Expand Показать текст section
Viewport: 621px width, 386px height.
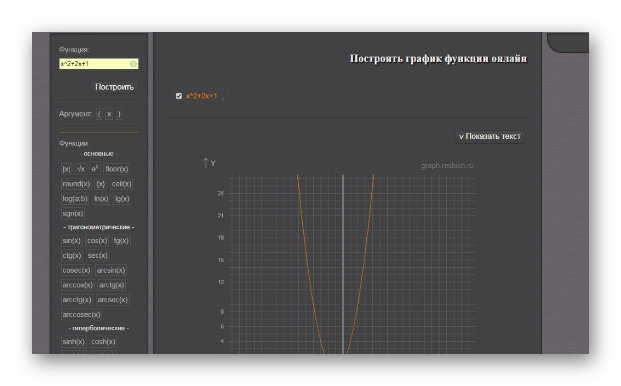[x=490, y=136]
